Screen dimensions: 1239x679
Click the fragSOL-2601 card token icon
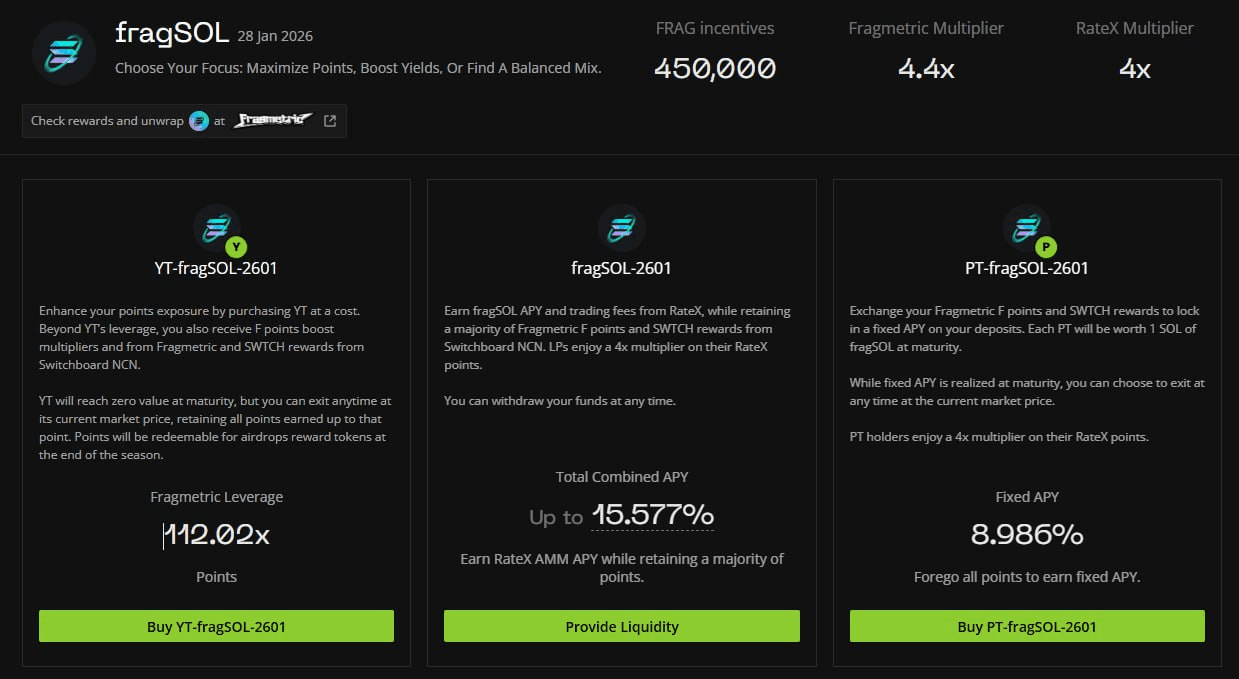click(x=621, y=228)
